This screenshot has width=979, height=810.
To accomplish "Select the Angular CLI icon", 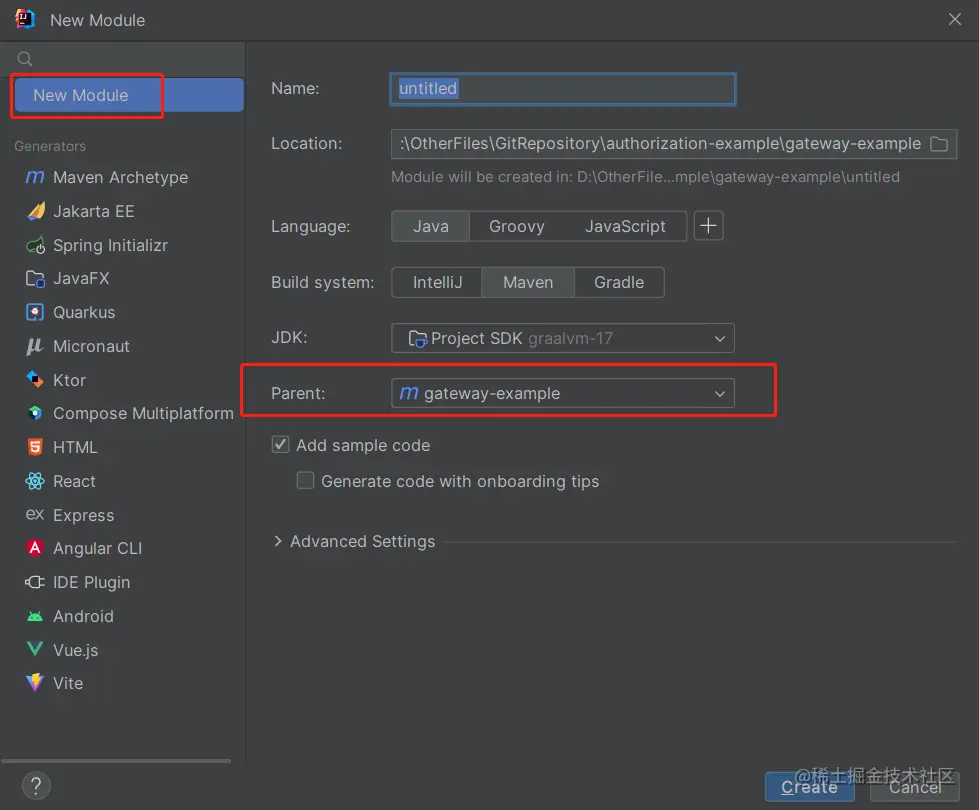I will pyautogui.click(x=35, y=548).
